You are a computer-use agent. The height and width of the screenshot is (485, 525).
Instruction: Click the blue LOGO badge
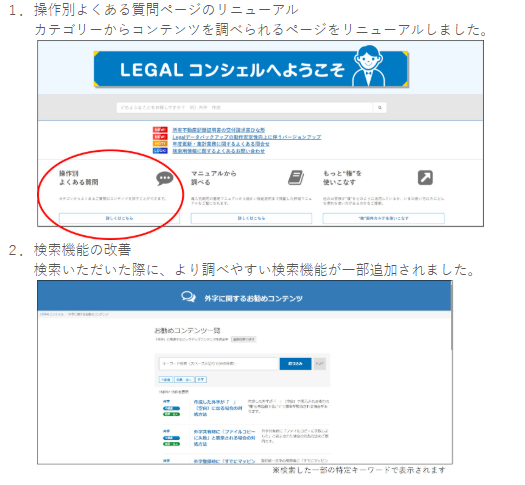[160, 151]
